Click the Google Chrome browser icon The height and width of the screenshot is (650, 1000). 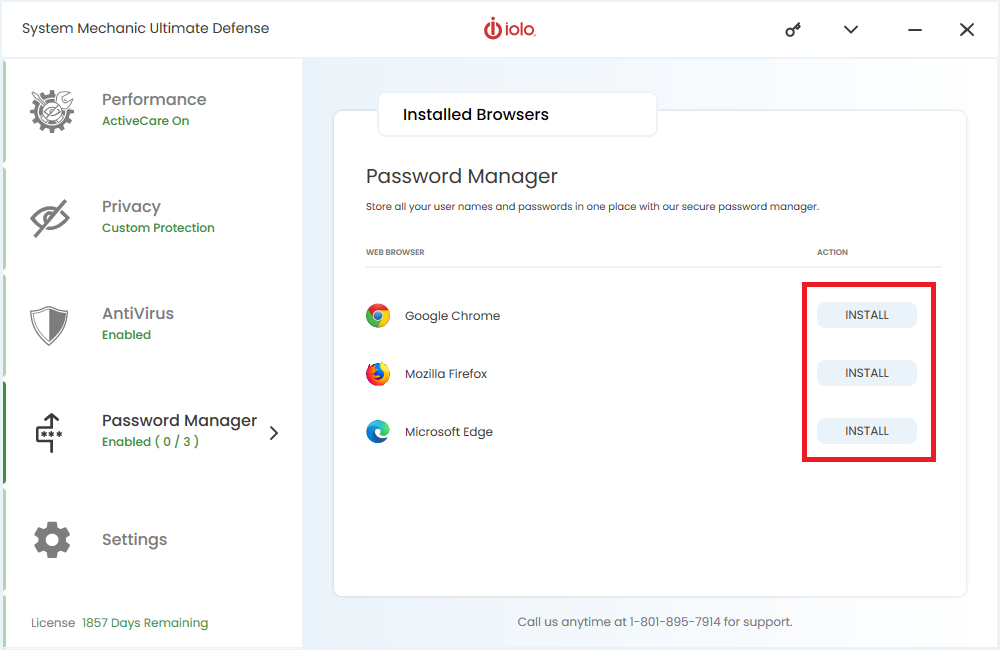coord(378,316)
